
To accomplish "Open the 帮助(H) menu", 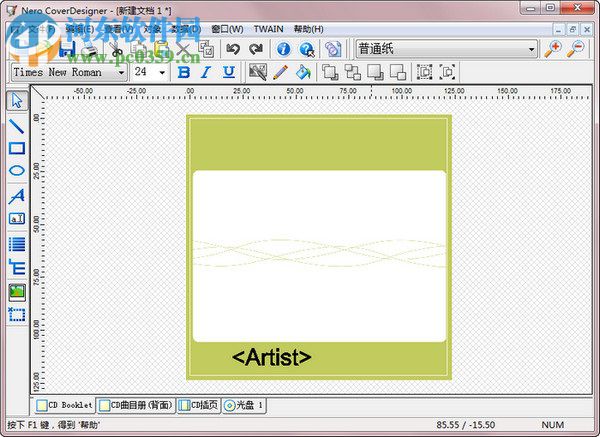I will [x=308, y=29].
